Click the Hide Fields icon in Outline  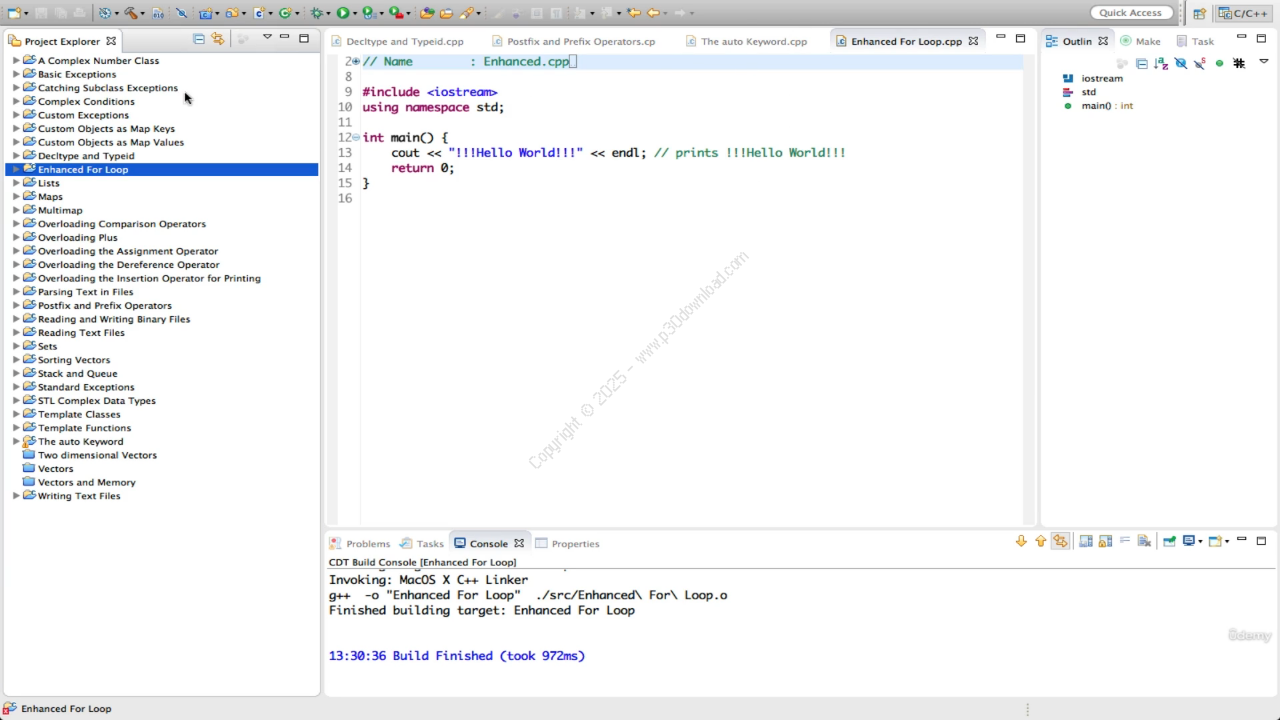click(x=1181, y=63)
